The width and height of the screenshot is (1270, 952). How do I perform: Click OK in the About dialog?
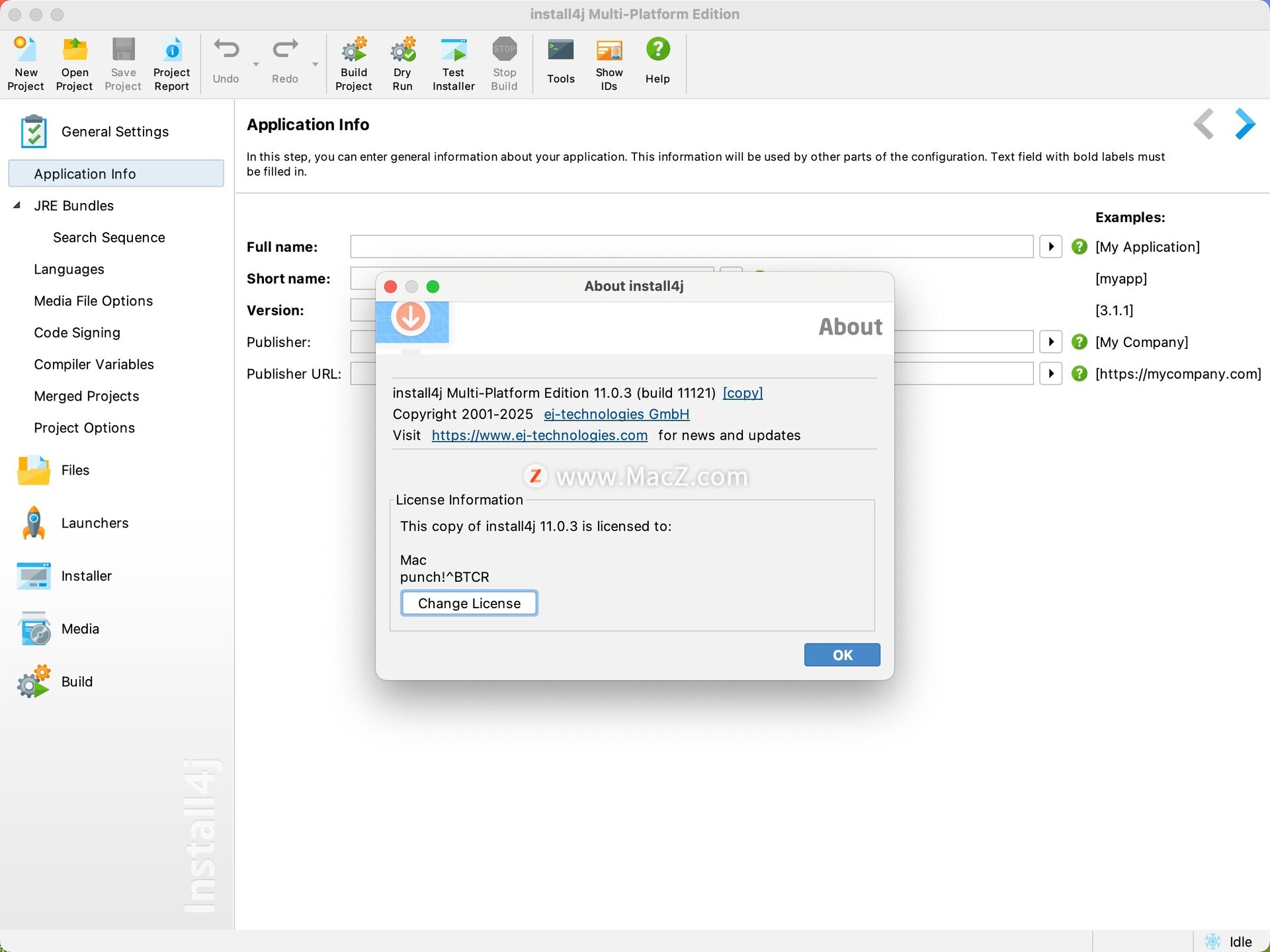click(x=842, y=654)
